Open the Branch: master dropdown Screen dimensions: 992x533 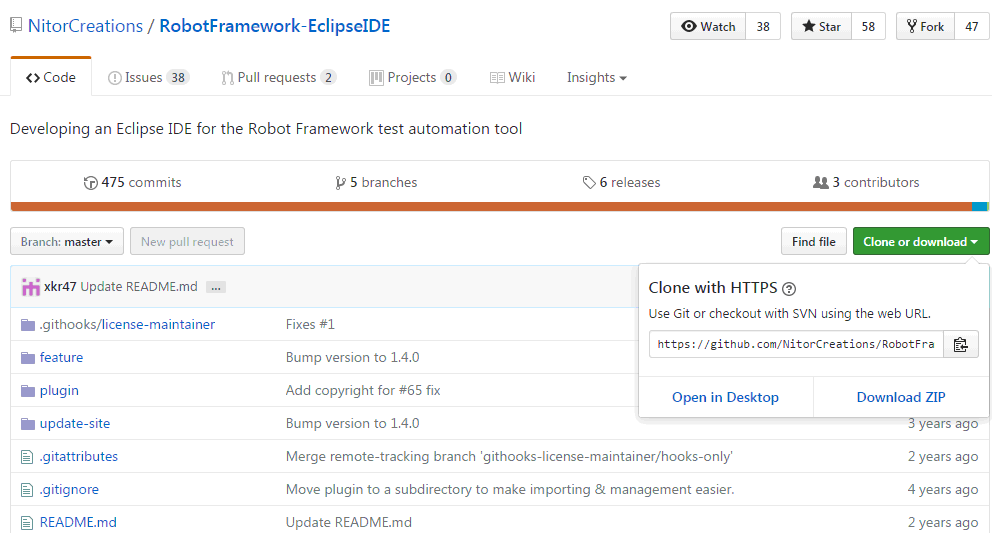[x=67, y=242]
